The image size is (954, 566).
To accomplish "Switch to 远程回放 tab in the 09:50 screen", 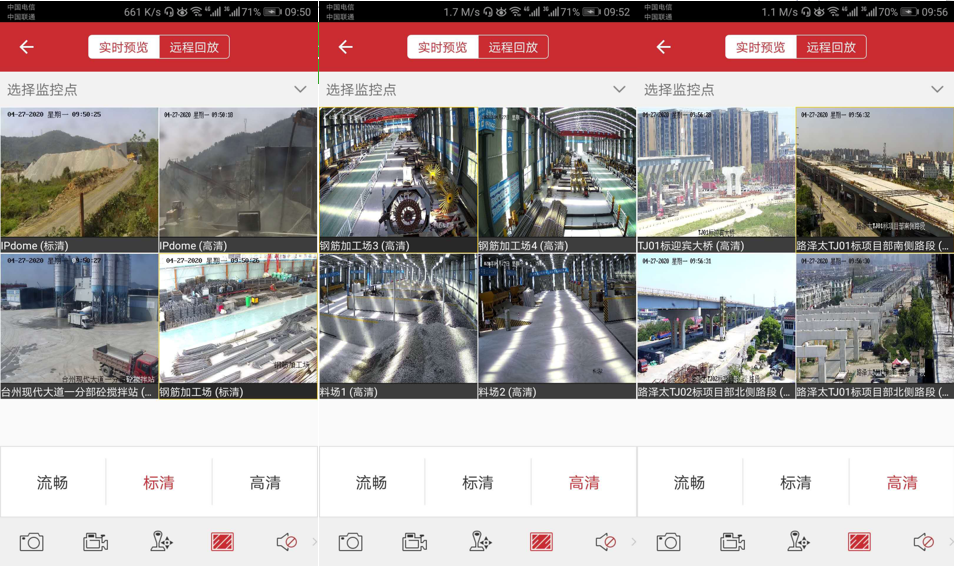I will pyautogui.click(x=194, y=47).
